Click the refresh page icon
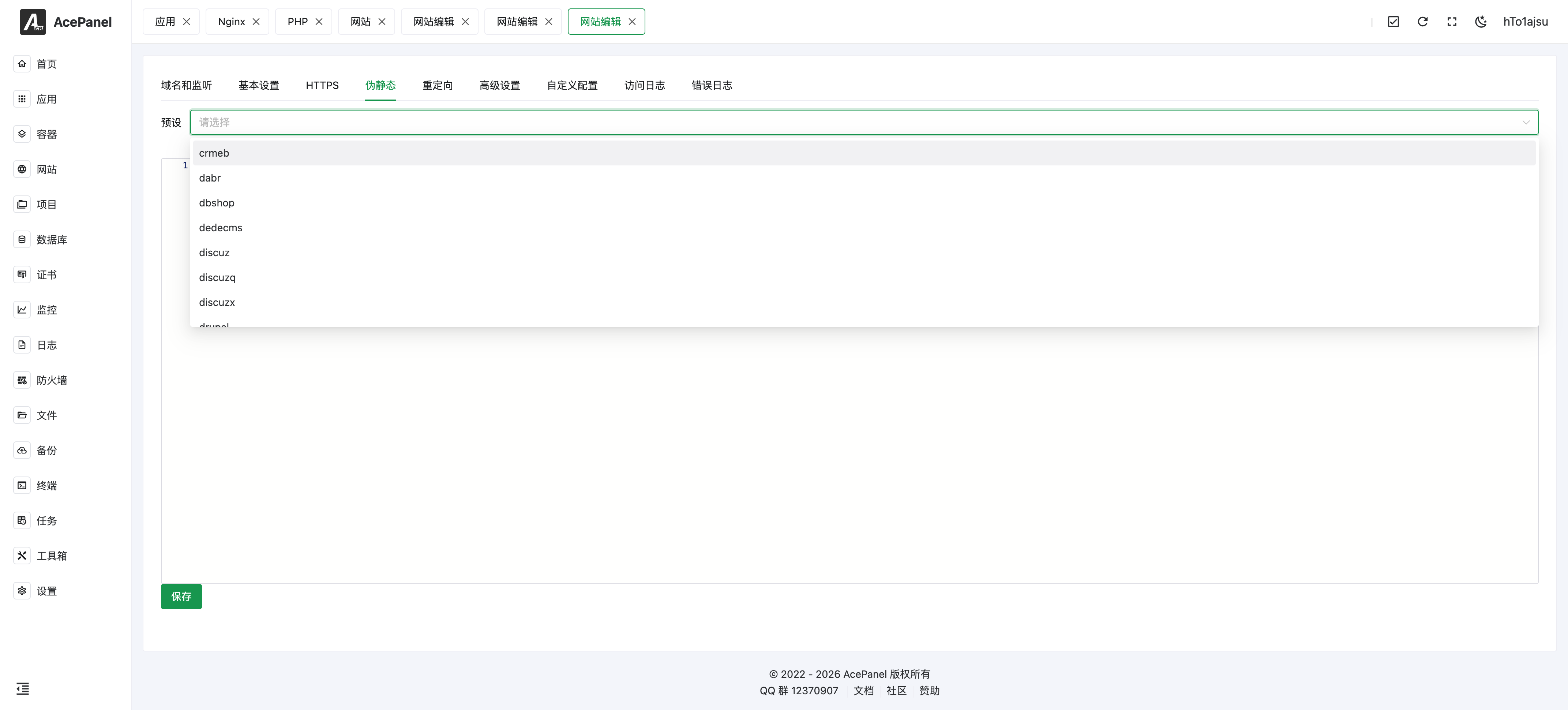The image size is (1568, 710). click(x=1422, y=22)
